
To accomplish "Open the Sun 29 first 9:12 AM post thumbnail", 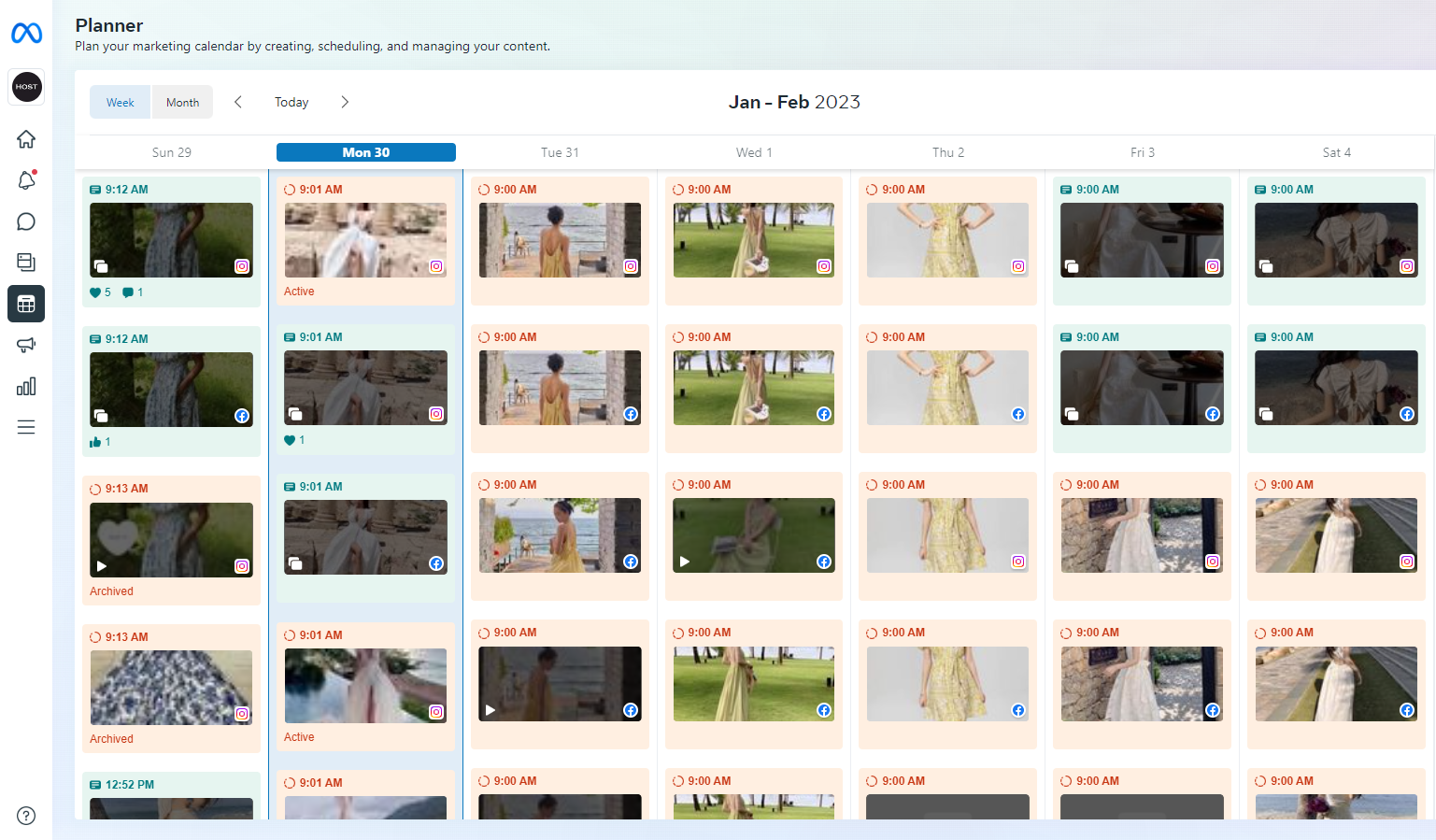I will [171, 240].
